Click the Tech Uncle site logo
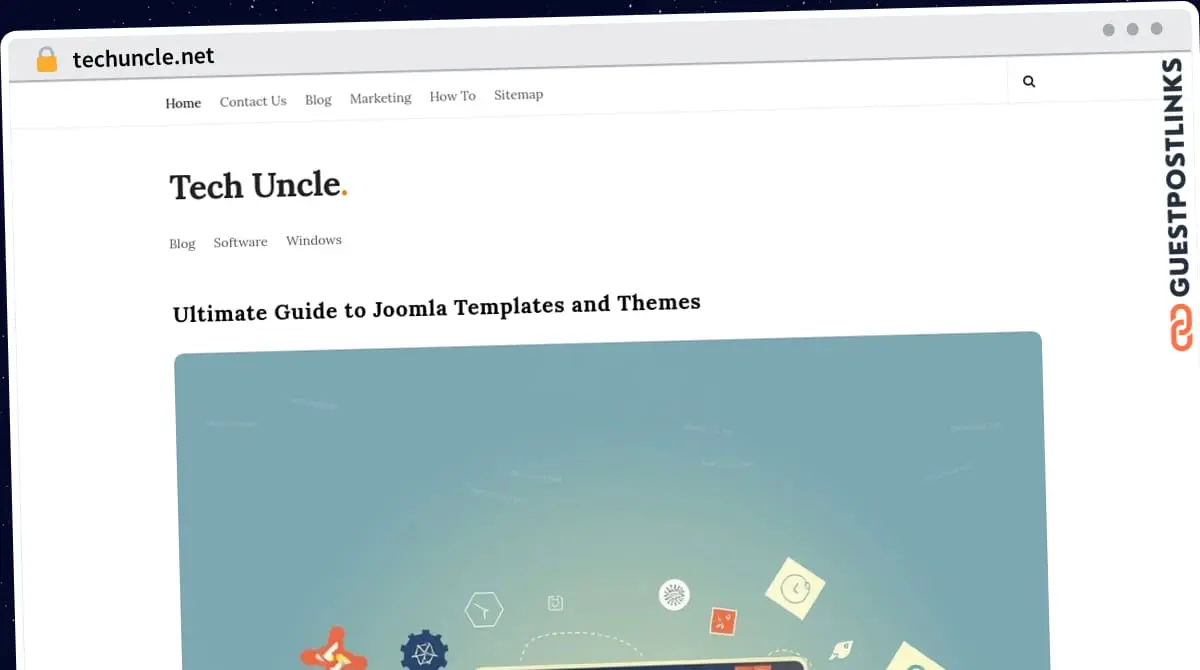 [x=258, y=186]
